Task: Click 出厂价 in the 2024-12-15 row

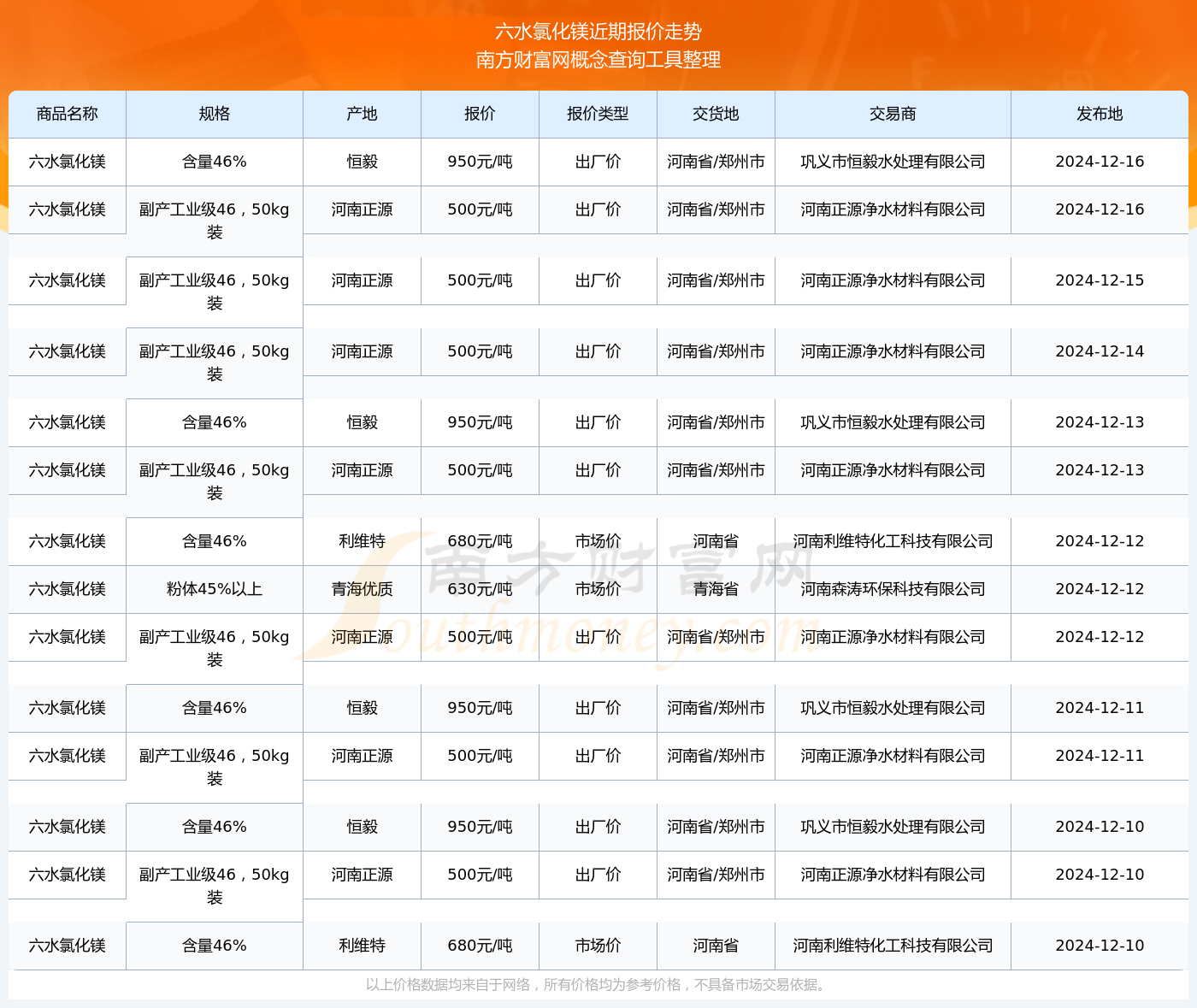Action: [598, 280]
